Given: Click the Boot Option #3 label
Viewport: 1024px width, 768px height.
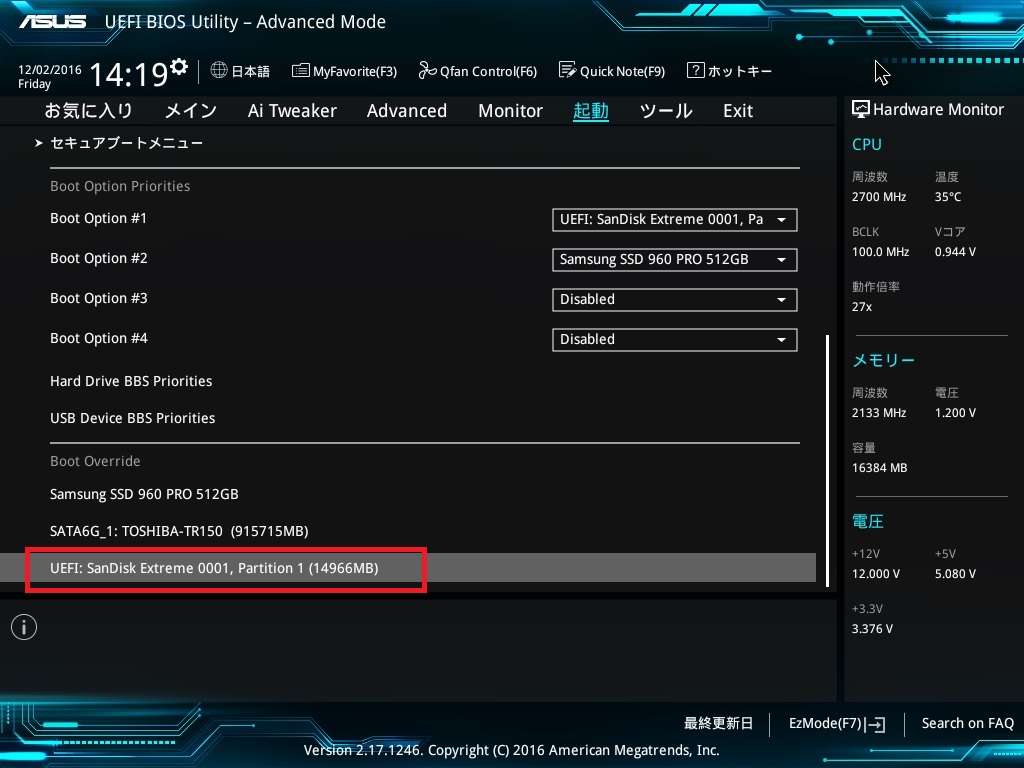Looking at the screenshot, I should tap(99, 298).
